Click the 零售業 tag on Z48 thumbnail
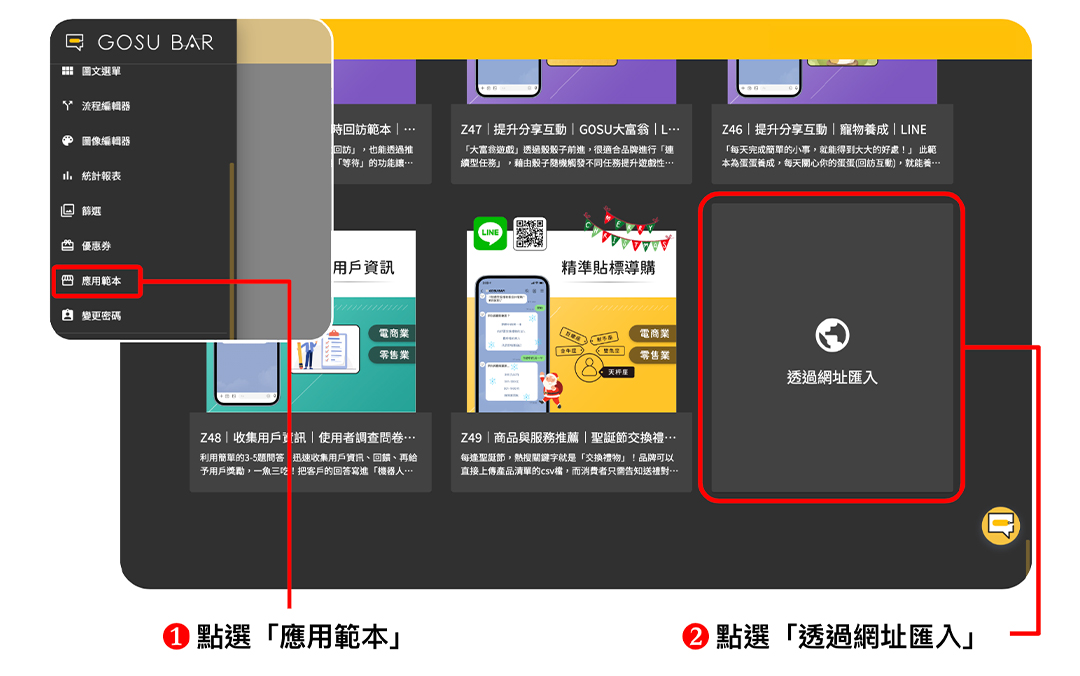This screenshot has height=676, width=1080. (x=392, y=355)
